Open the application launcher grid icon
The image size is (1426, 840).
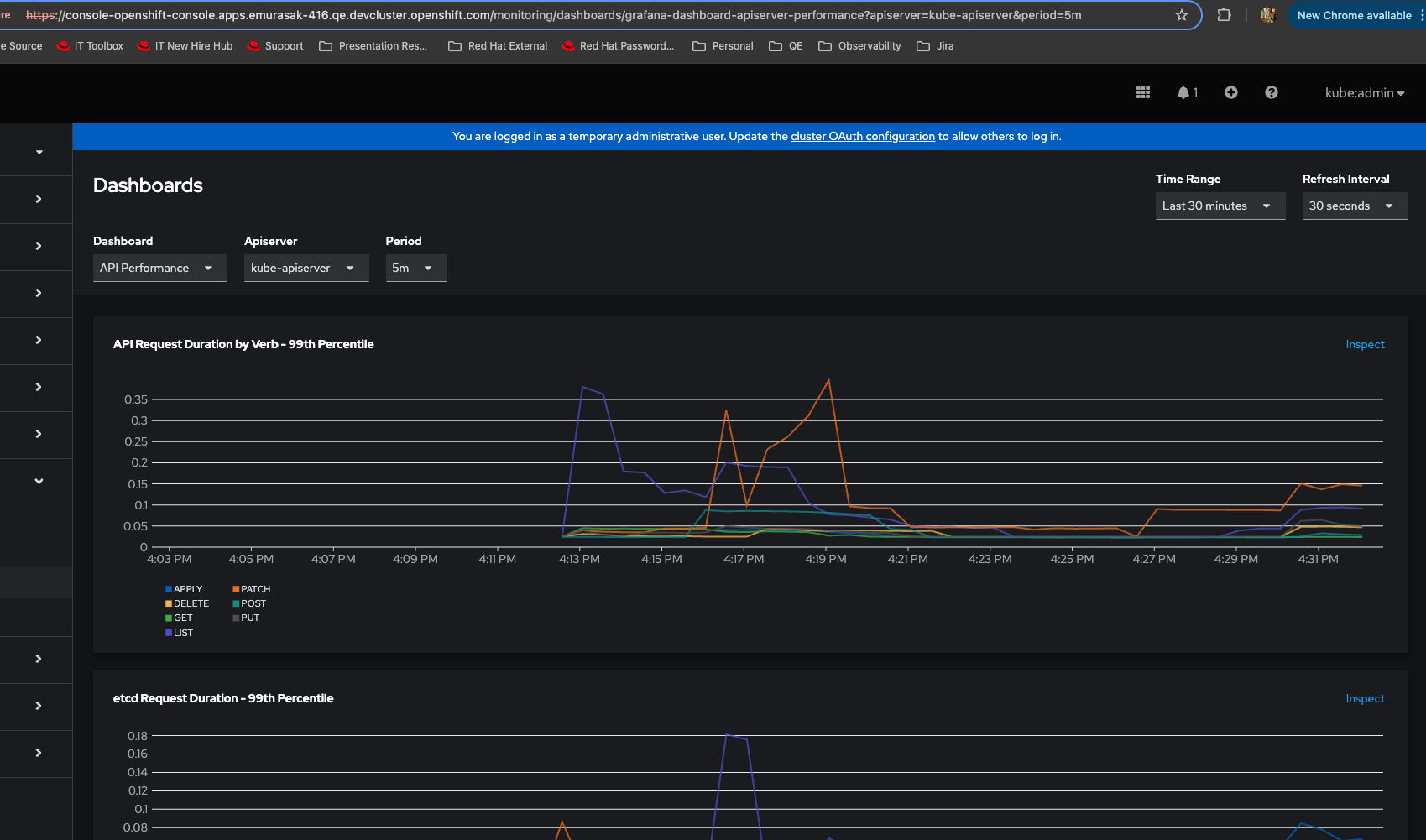click(1142, 93)
